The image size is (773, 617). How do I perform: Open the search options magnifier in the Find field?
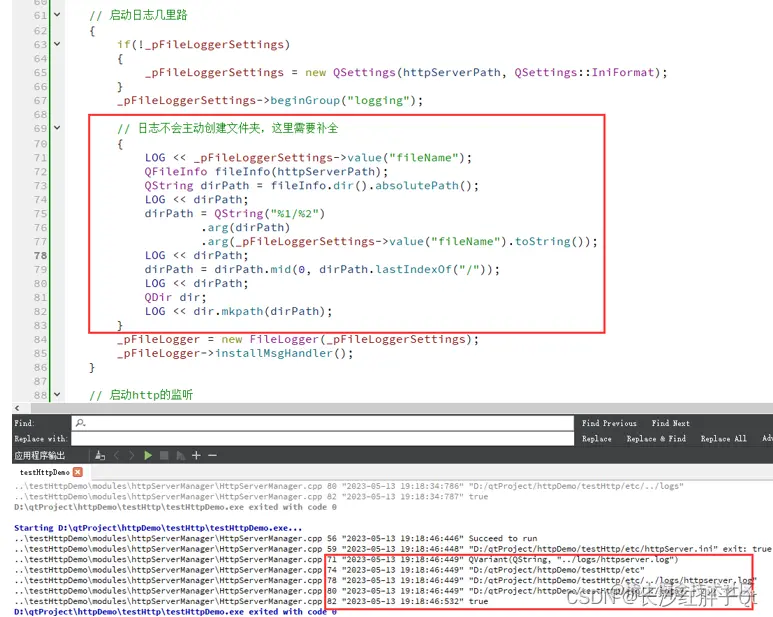click(x=81, y=423)
